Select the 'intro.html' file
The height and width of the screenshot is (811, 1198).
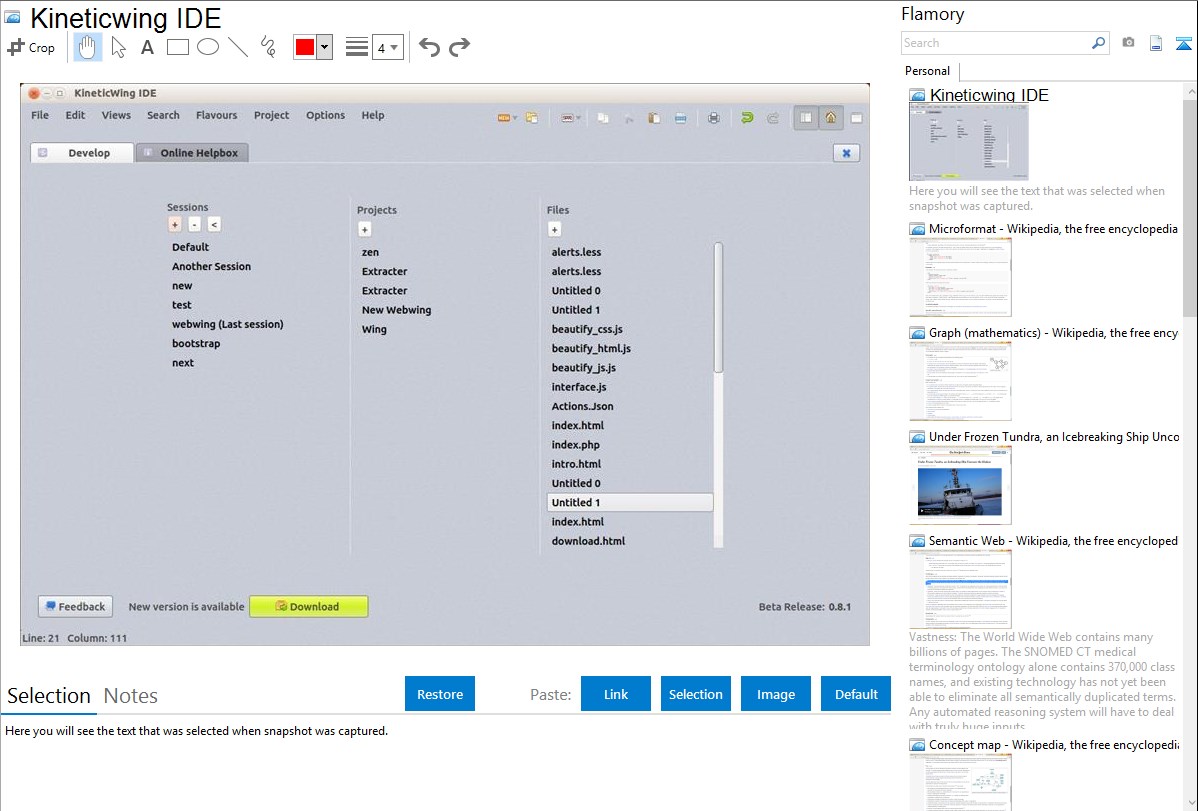coord(576,464)
